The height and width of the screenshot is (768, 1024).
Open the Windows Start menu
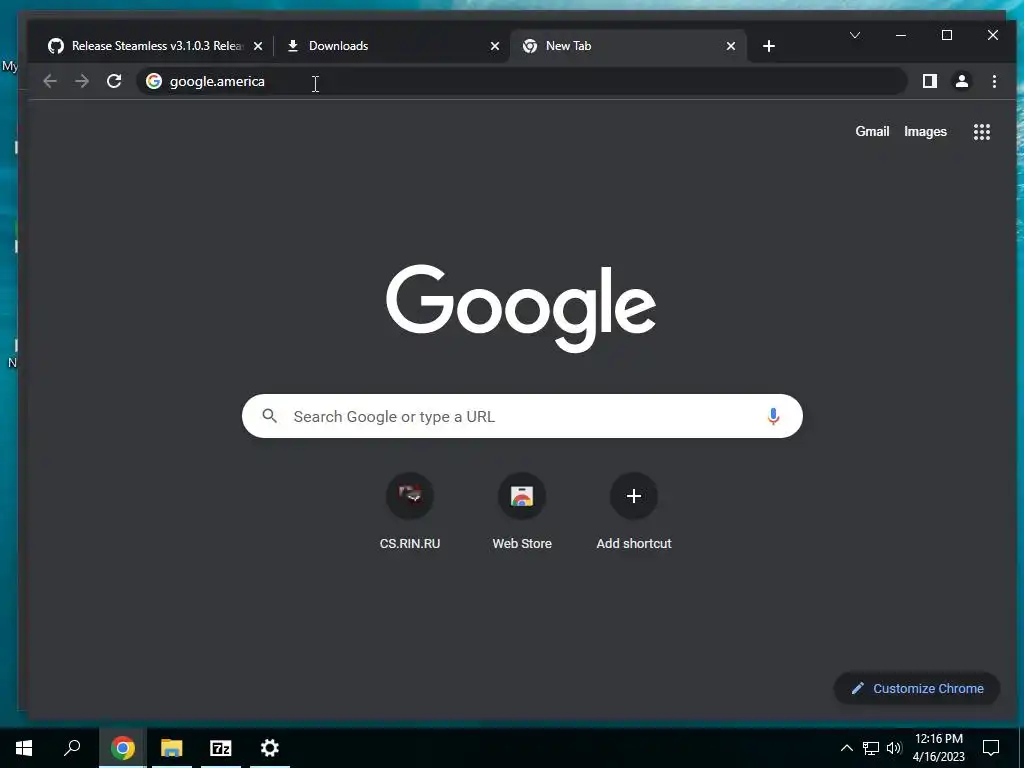pyautogui.click(x=24, y=748)
